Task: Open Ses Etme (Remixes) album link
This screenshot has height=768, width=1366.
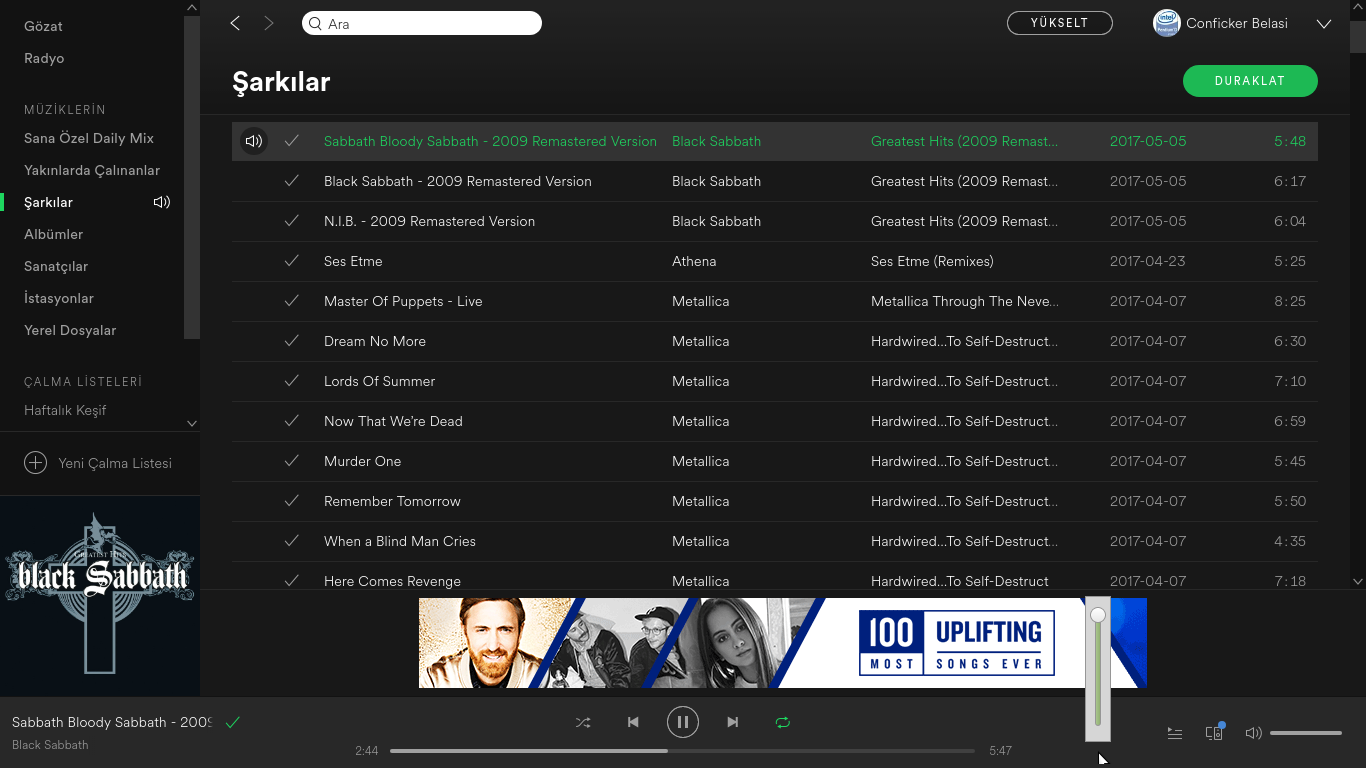Action: [x=932, y=261]
